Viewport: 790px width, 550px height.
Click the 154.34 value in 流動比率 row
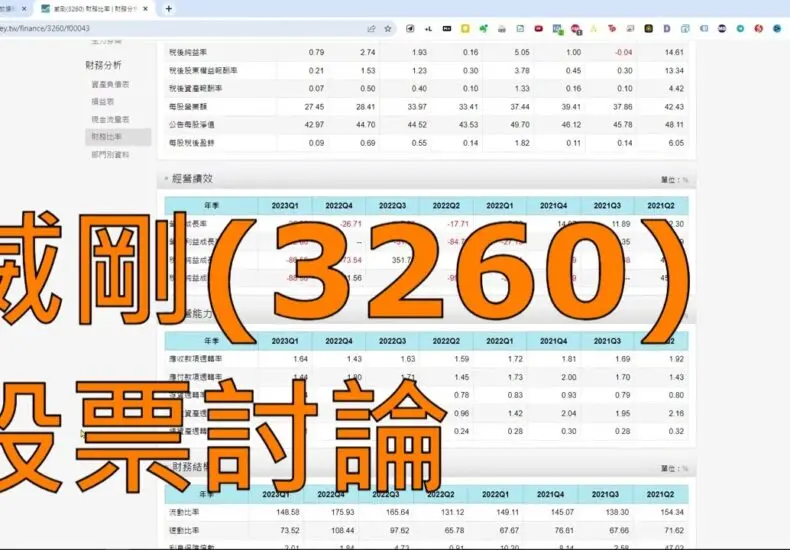click(x=672, y=512)
